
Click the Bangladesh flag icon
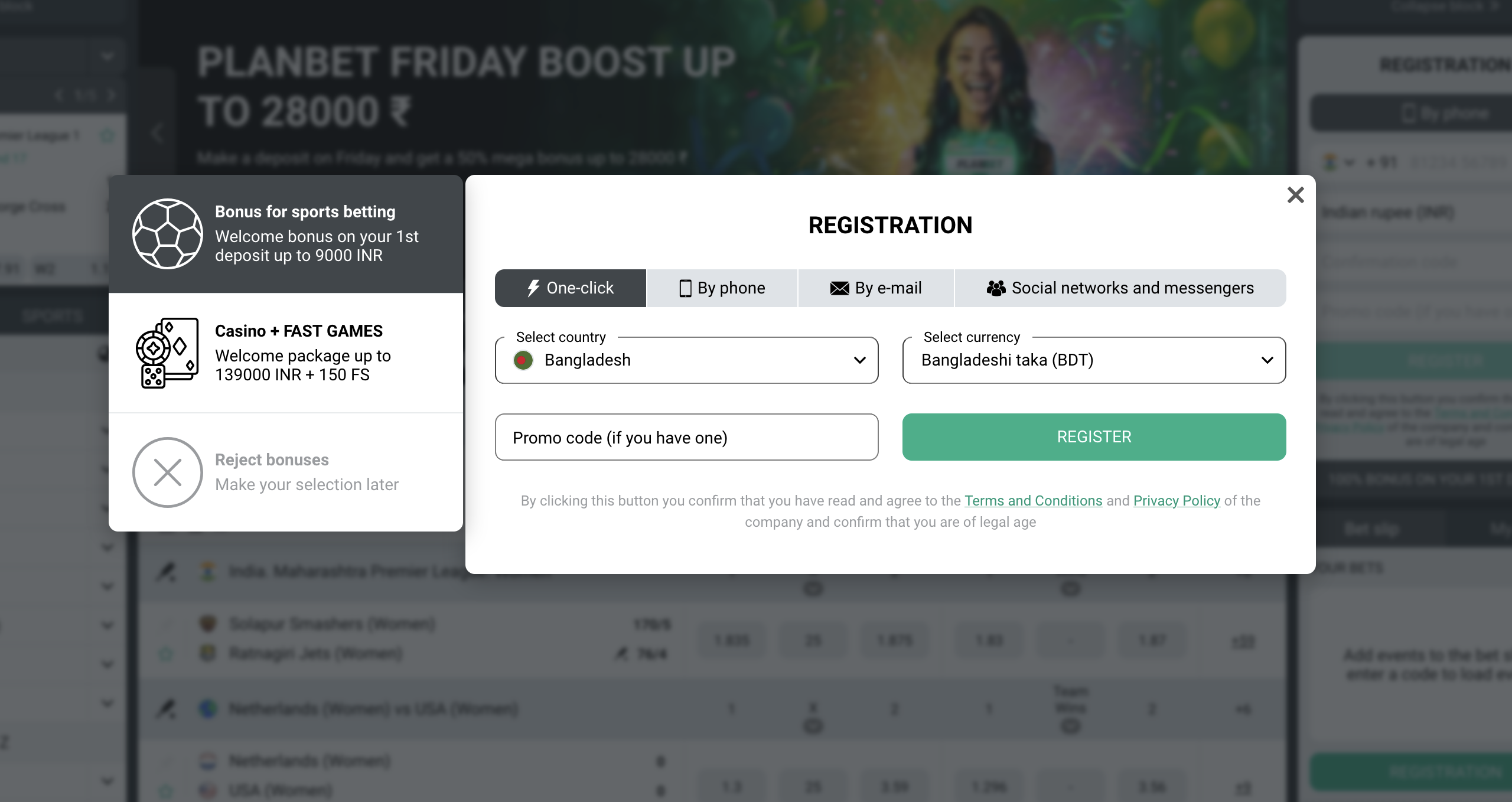523,360
